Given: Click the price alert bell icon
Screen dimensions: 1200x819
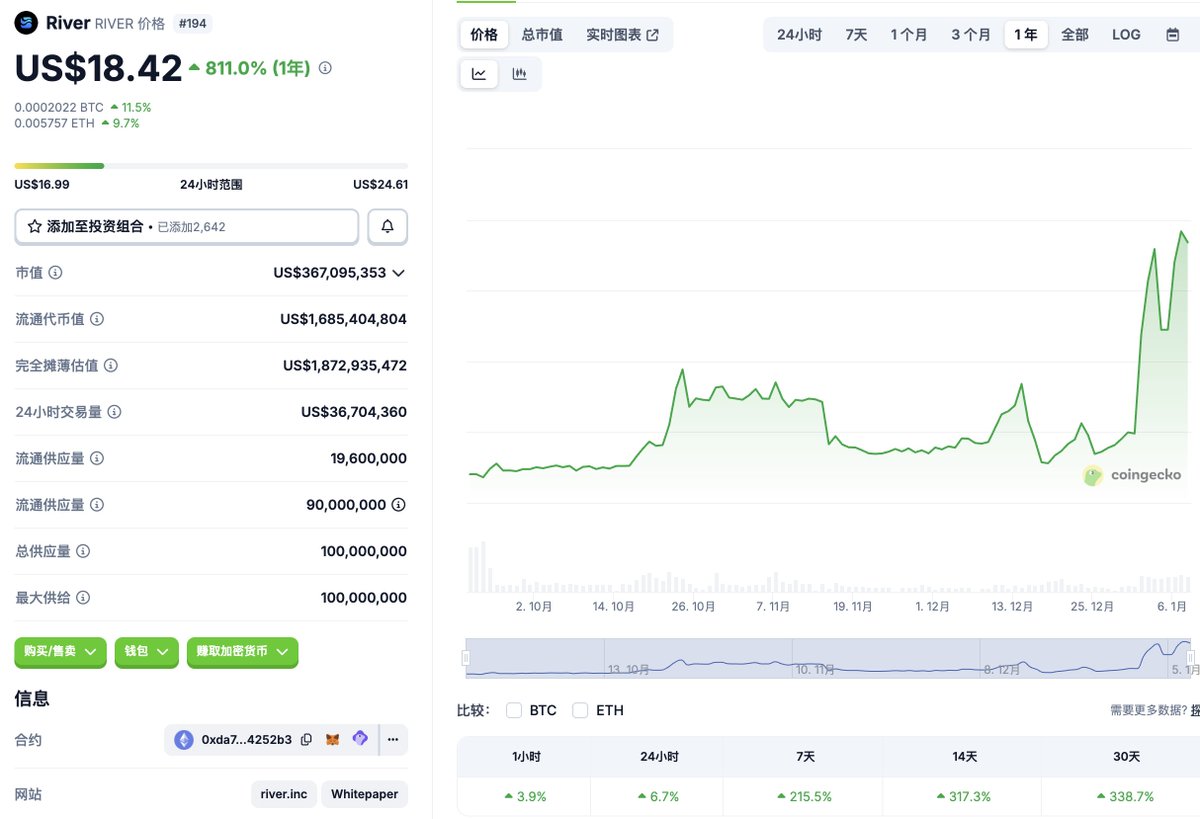Looking at the screenshot, I should [387, 227].
